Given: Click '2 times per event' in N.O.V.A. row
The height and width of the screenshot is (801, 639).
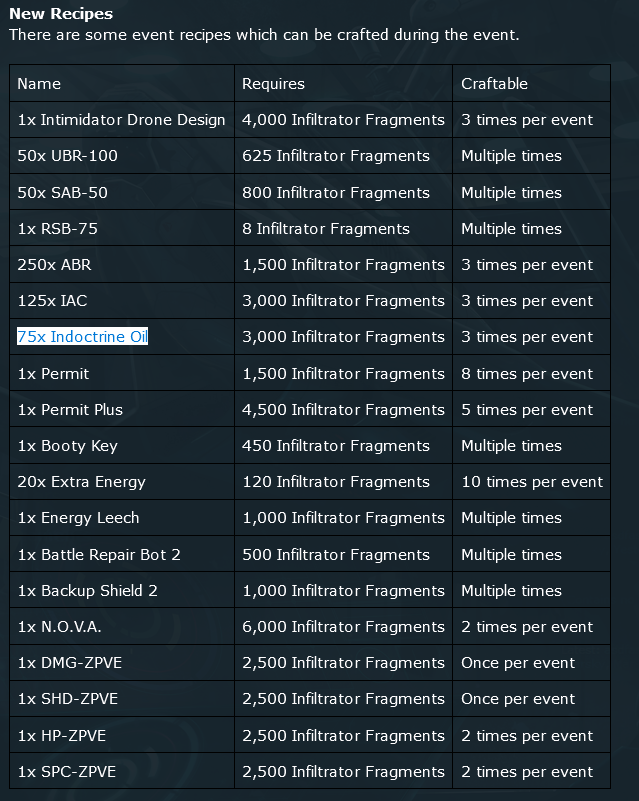Looking at the screenshot, I should tap(531, 626).
